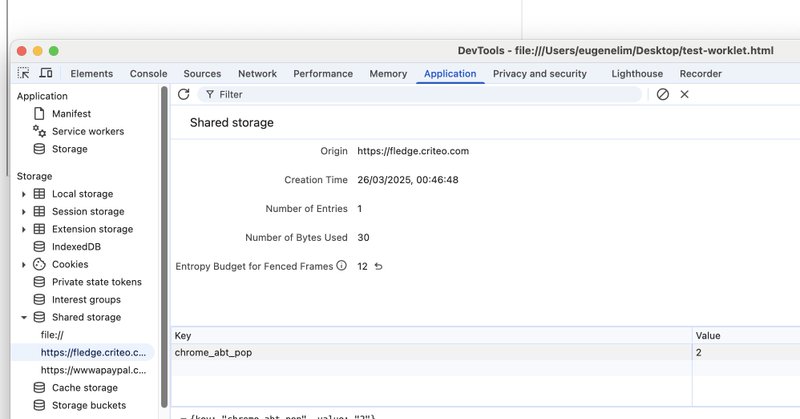Click the Entropy Budget value 12
This screenshot has width=800, height=419.
tap(362, 266)
